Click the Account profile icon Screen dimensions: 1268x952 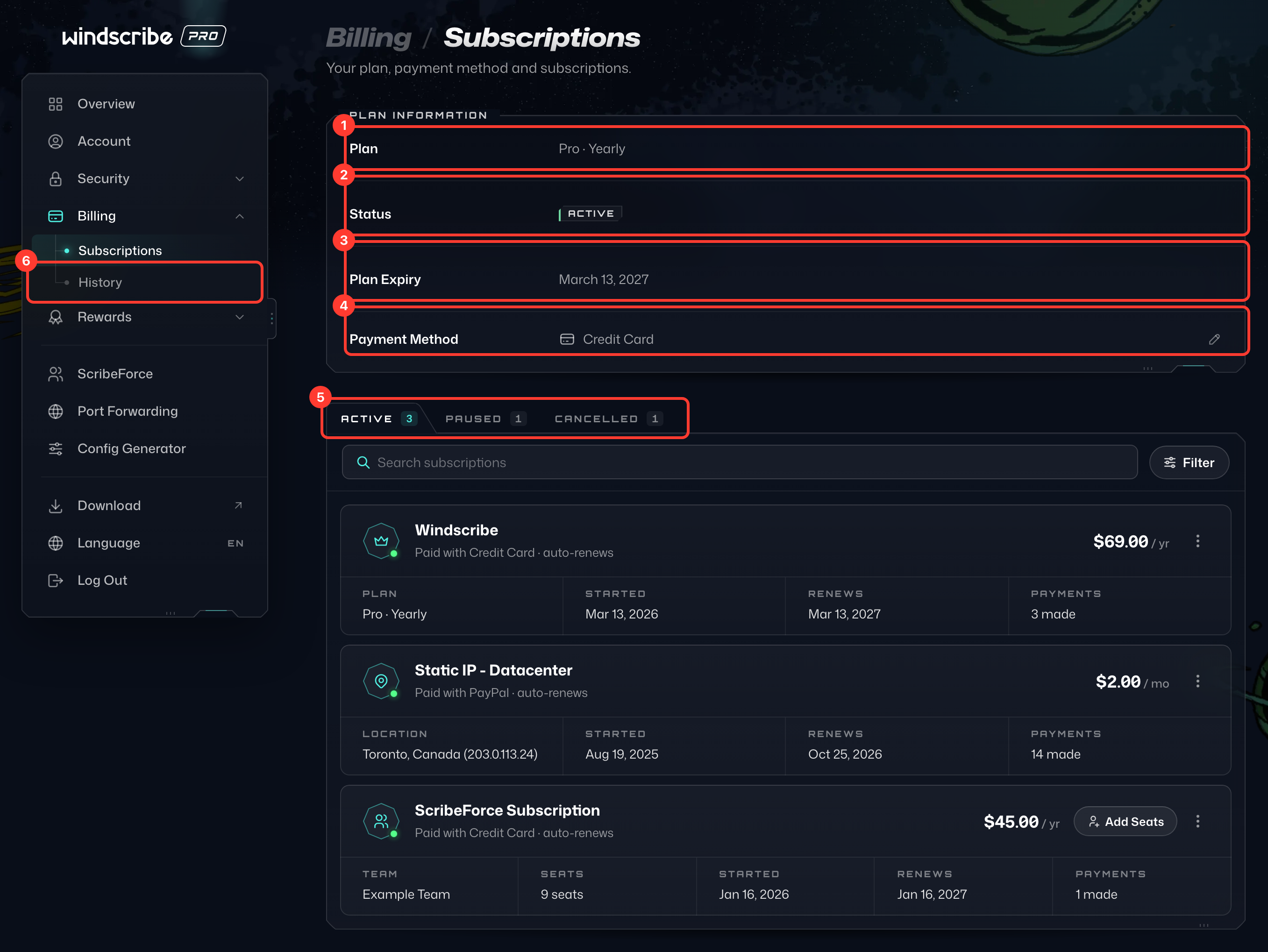tap(56, 141)
